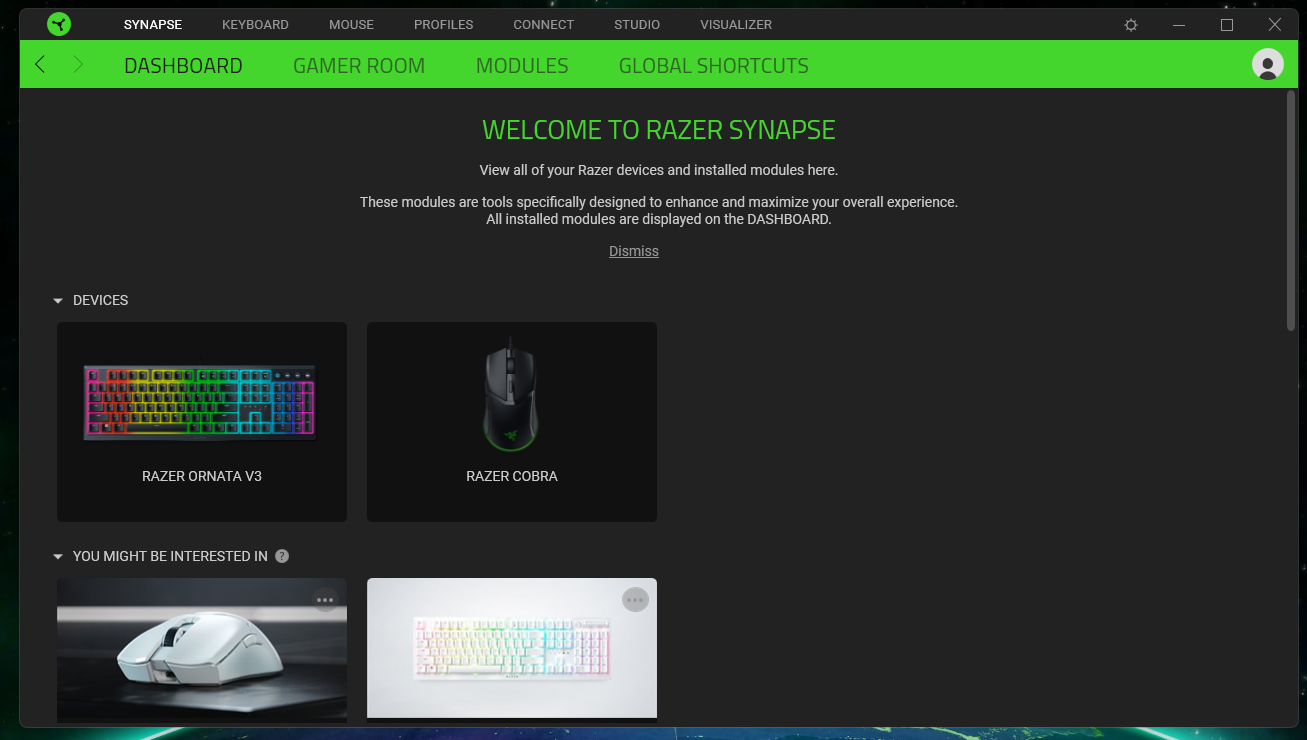Open the user profile avatar
The height and width of the screenshot is (740, 1307).
tap(1268, 64)
